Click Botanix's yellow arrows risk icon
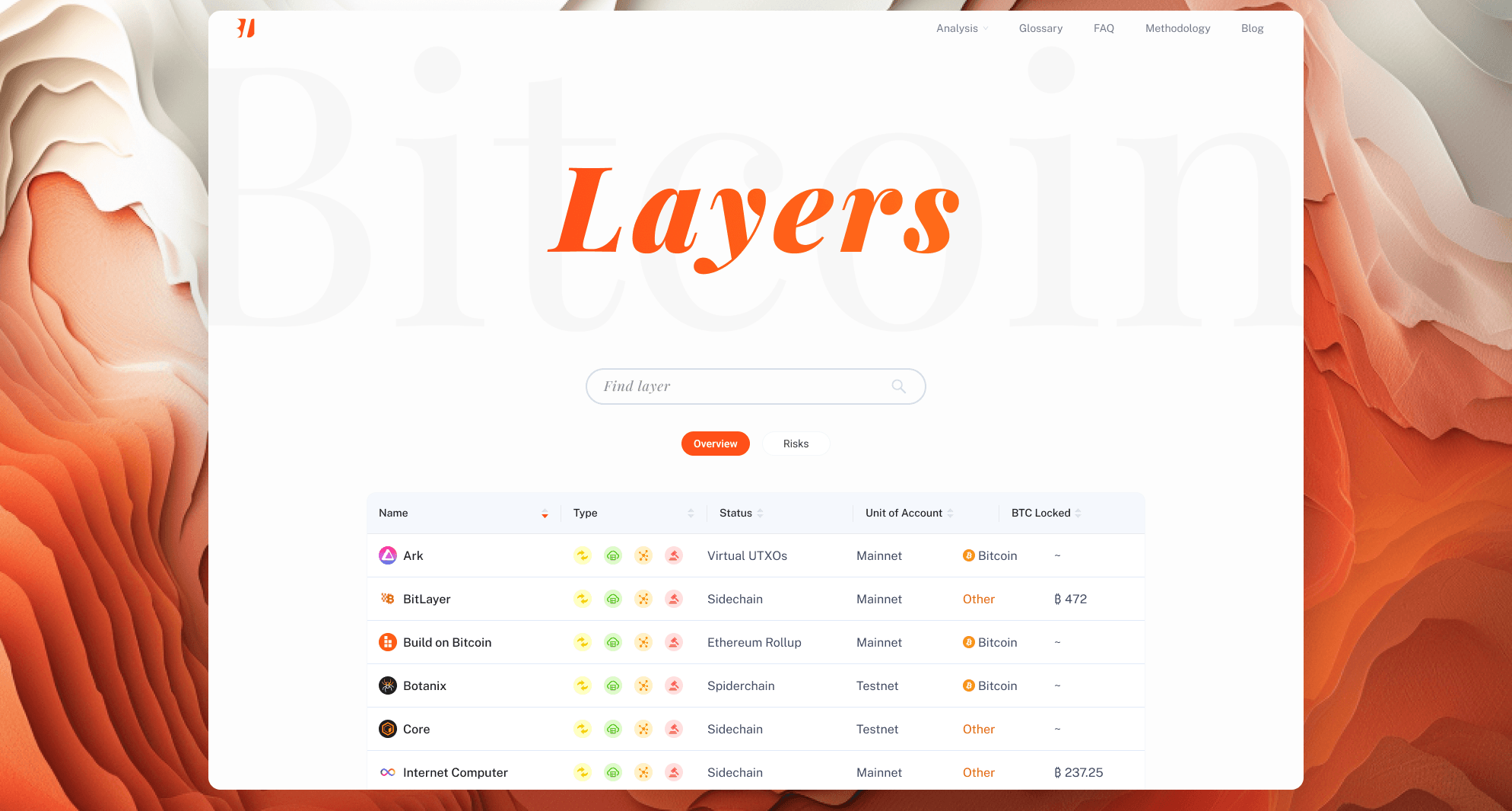The height and width of the screenshot is (811, 1512). 583,685
